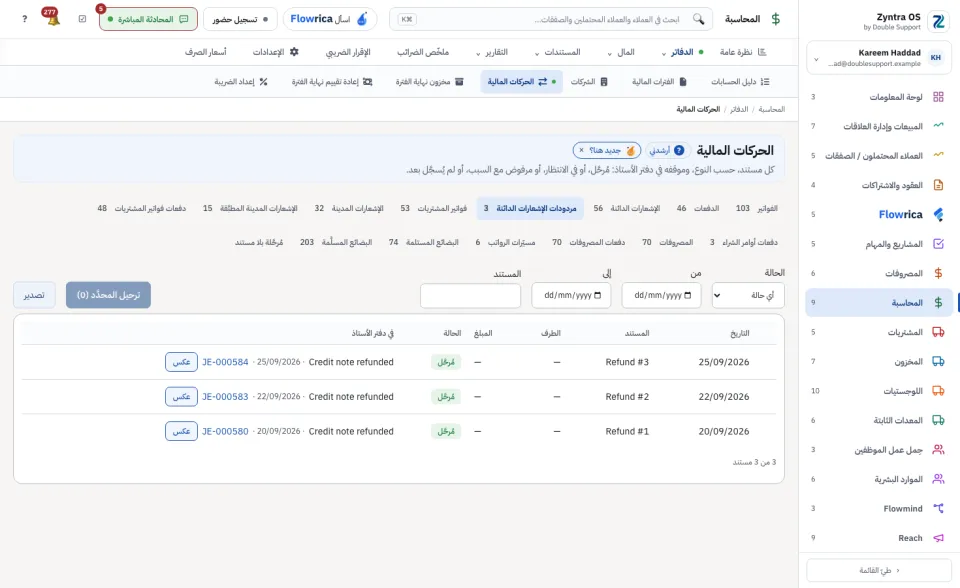Select the مسيّرات الرواتب 6 tab

(506, 242)
